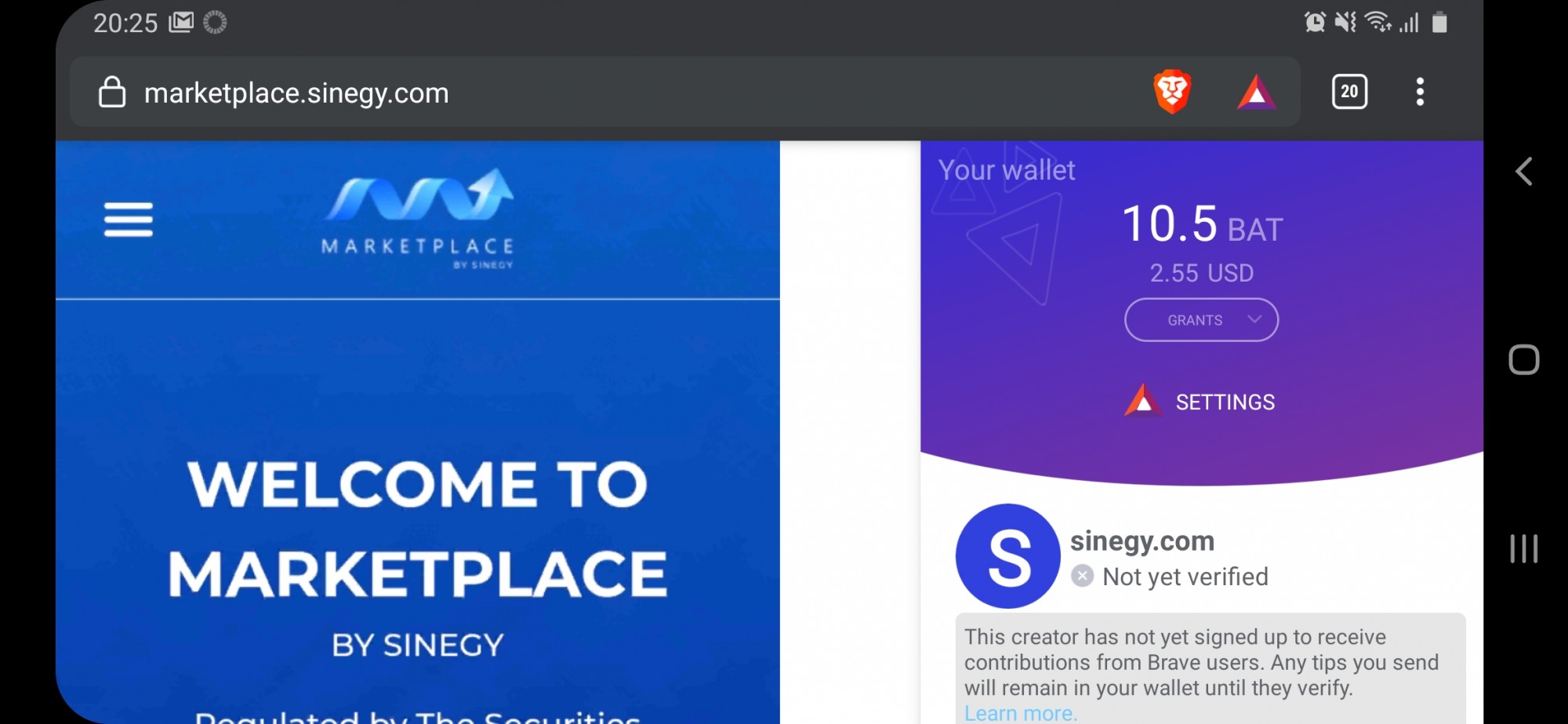This screenshot has width=1568, height=724.
Task: Tap the mail notification icon in status bar
Action: click(181, 22)
